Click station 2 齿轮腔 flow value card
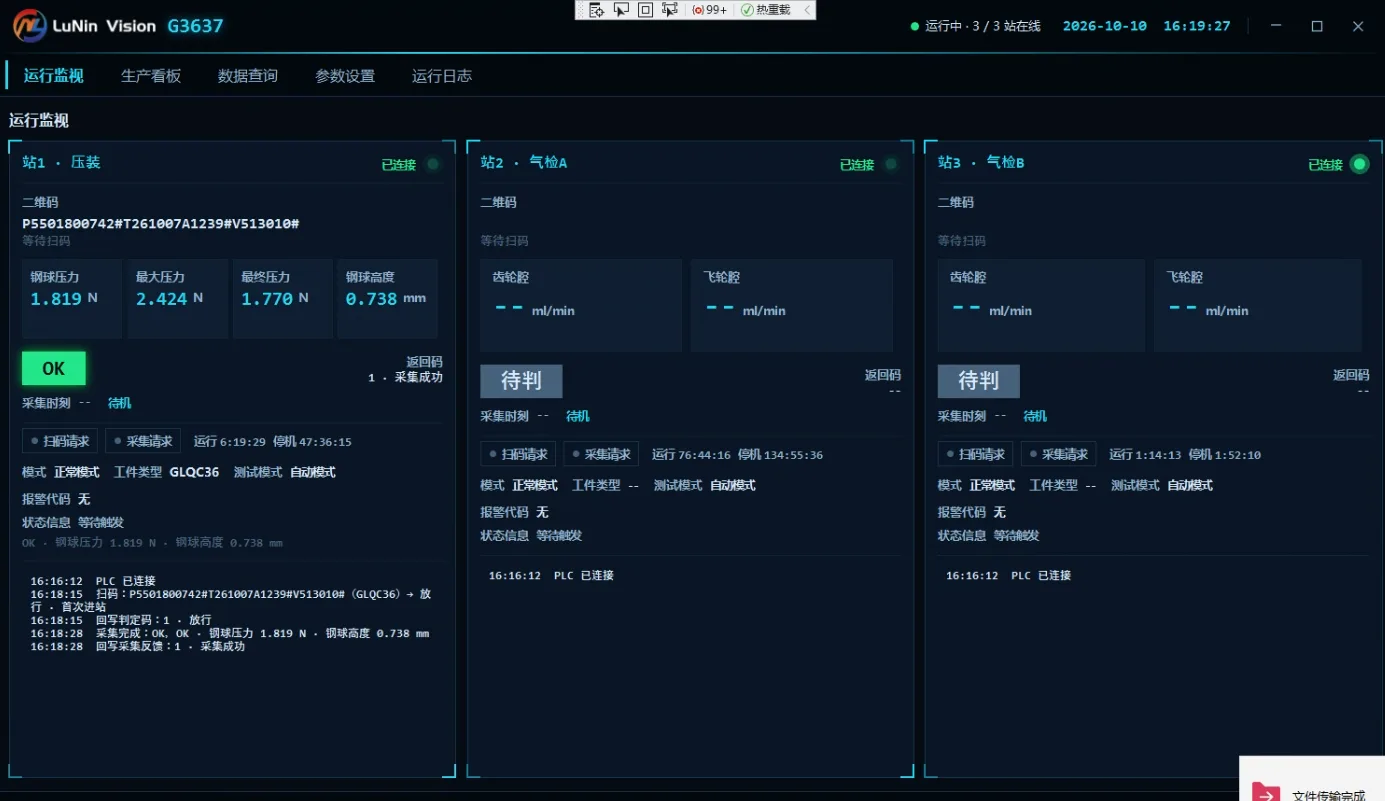The image size is (1385, 801). pos(581,306)
